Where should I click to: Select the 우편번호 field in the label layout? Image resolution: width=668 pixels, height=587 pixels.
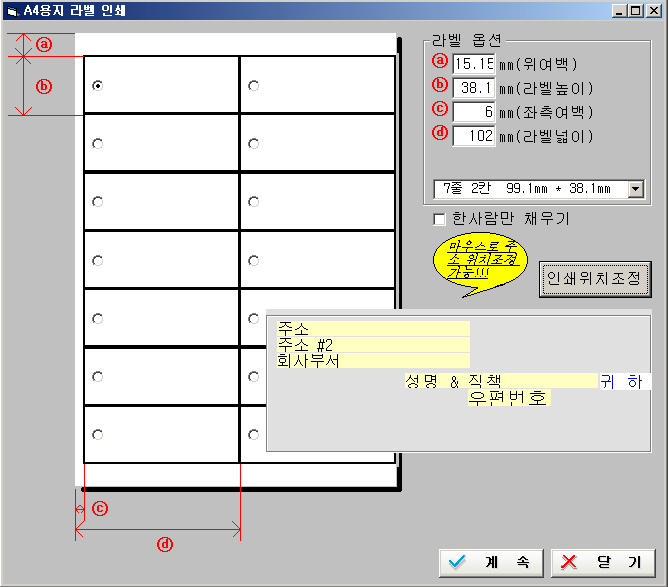pos(509,398)
